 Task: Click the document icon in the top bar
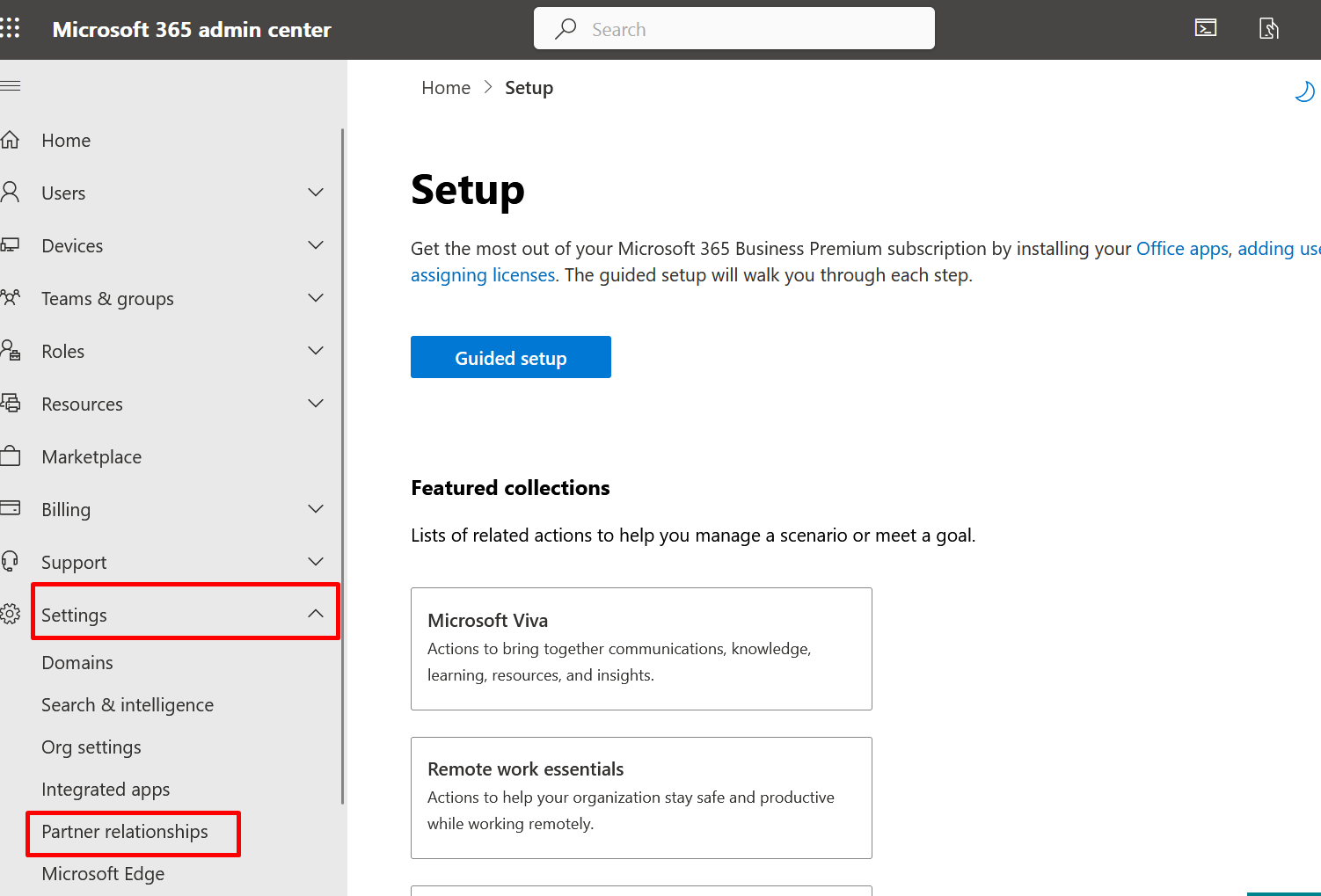(1268, 29)
